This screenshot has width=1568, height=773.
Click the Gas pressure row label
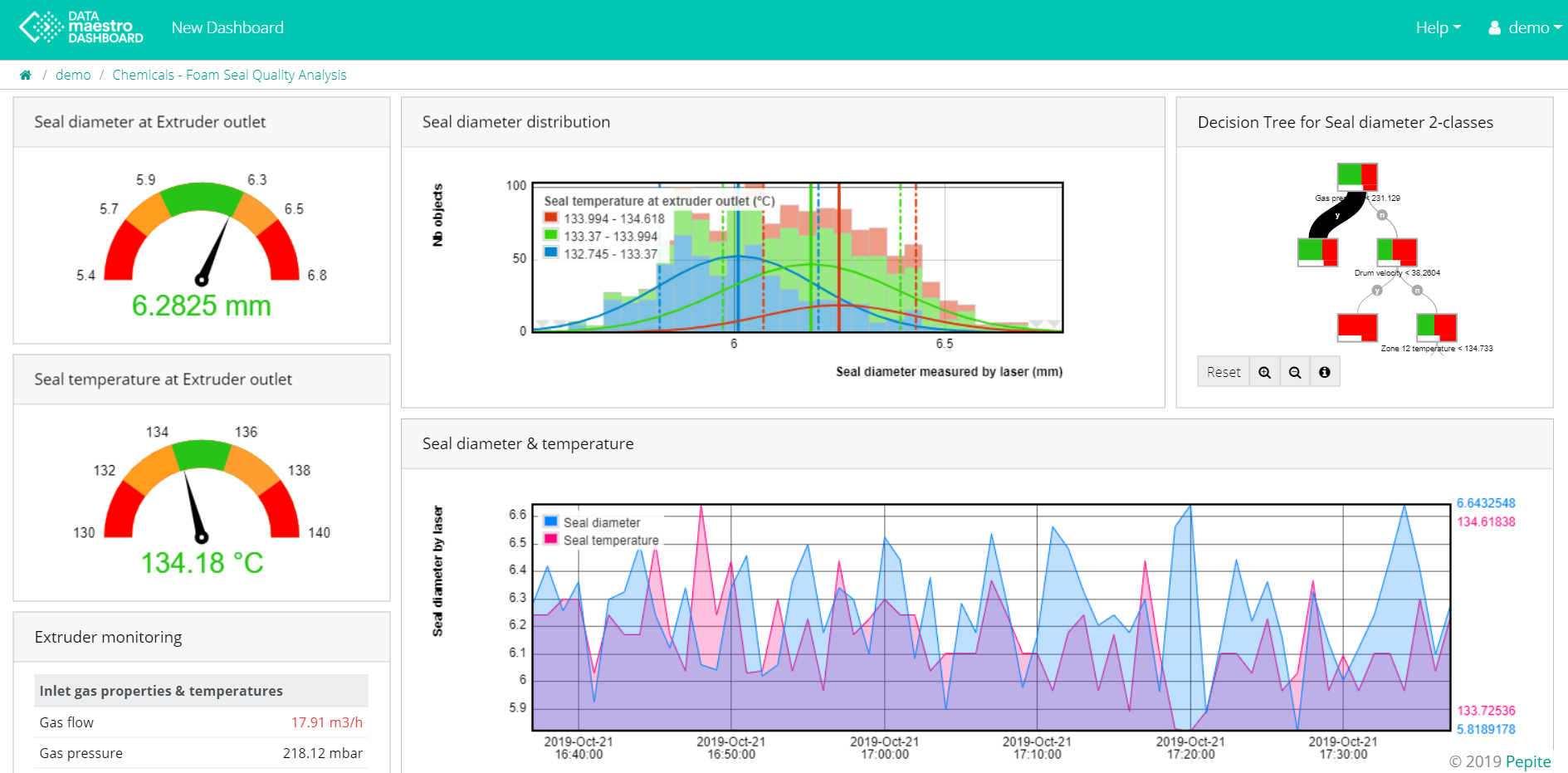click(x=81, y=753)
